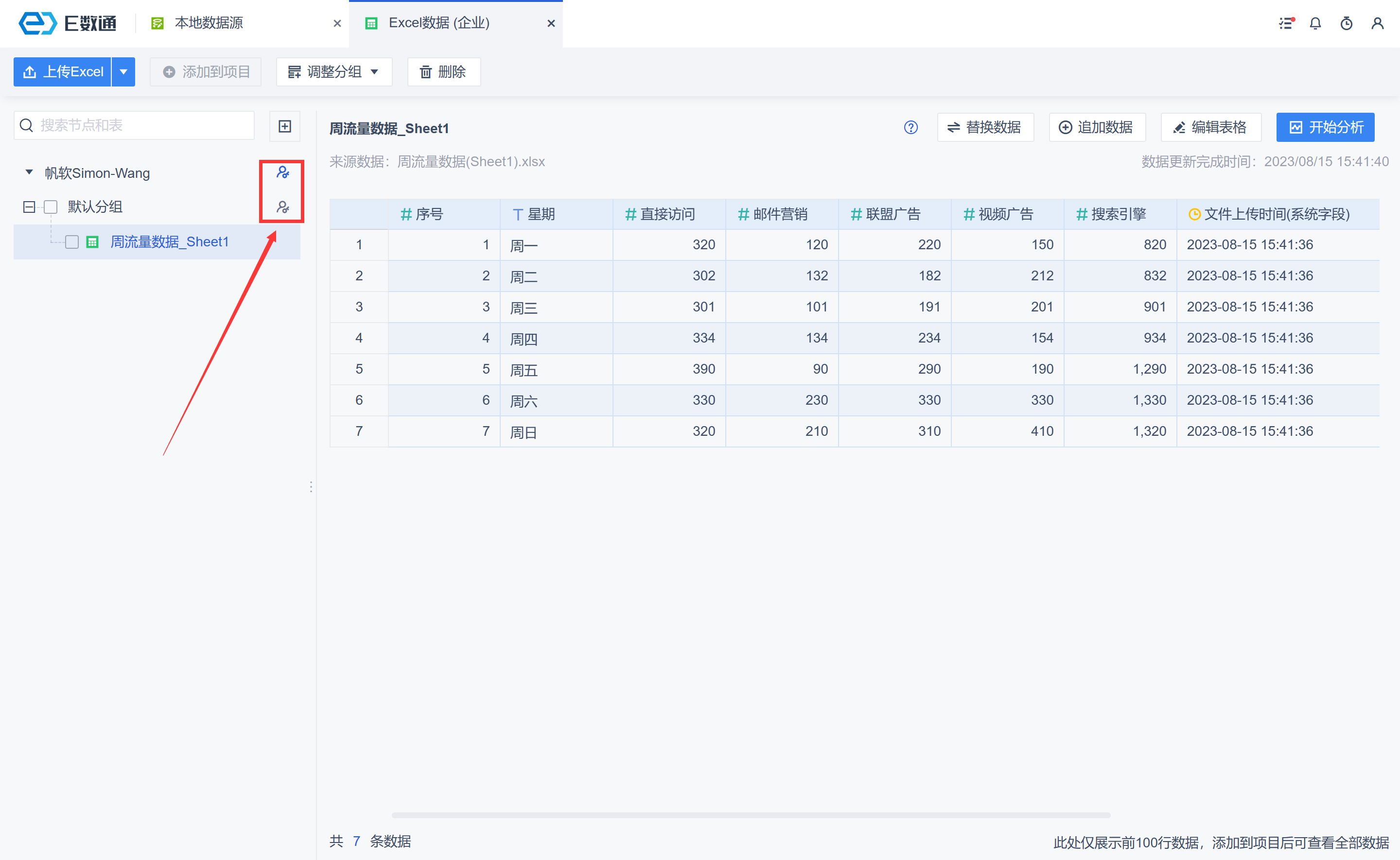Collapse the 帆软Simon-Wang node arrow
1400x860 pixels.
tap(29, 172)
